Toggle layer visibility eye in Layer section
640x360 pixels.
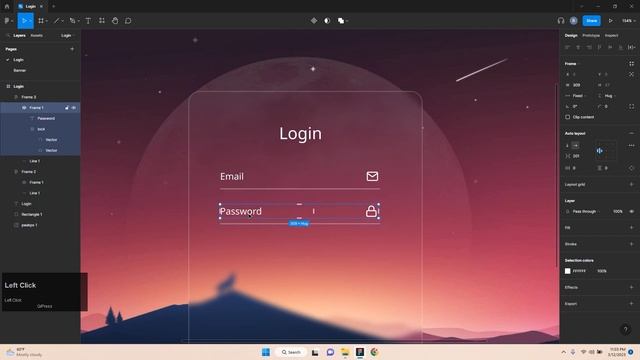(631, 211)
